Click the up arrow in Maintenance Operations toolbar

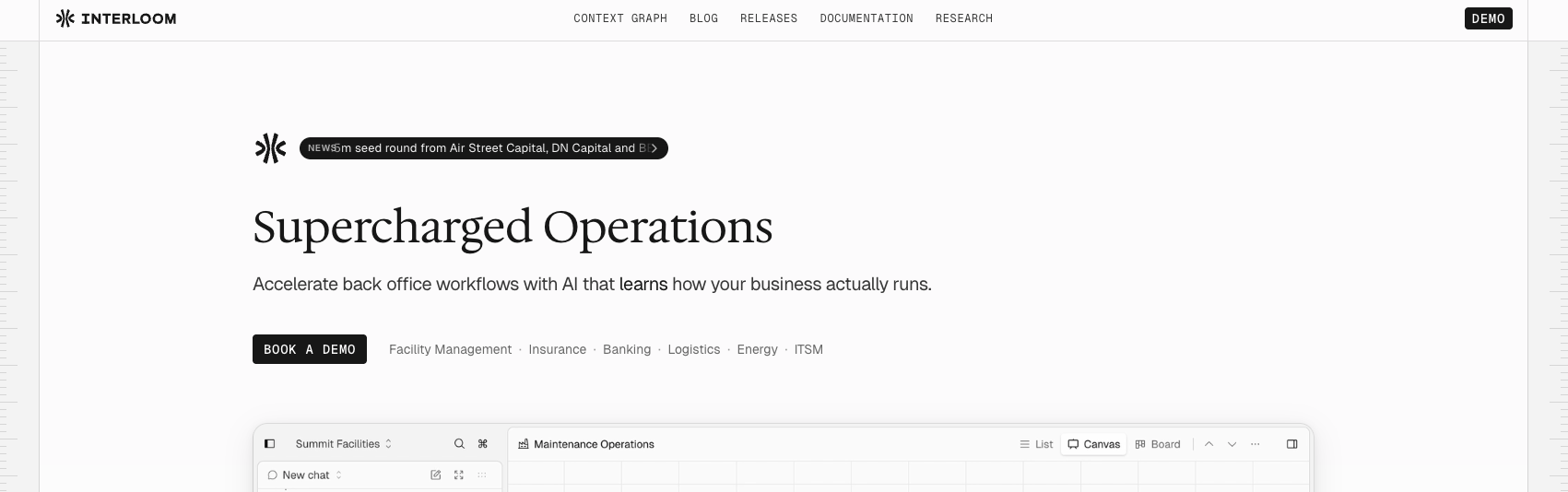(x=1208, y=444)
